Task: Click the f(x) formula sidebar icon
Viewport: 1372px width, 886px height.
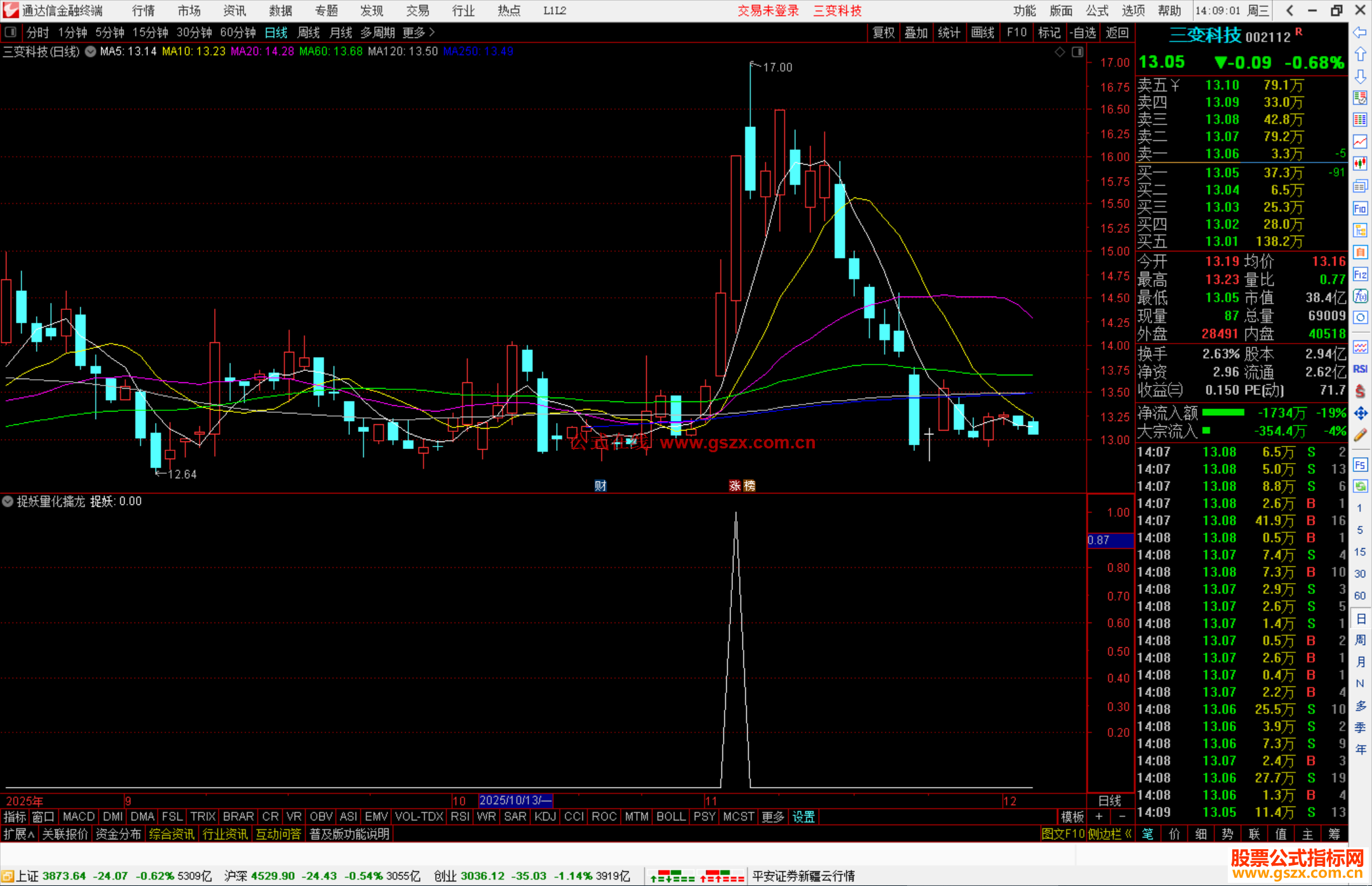Action: [1360, 296]
